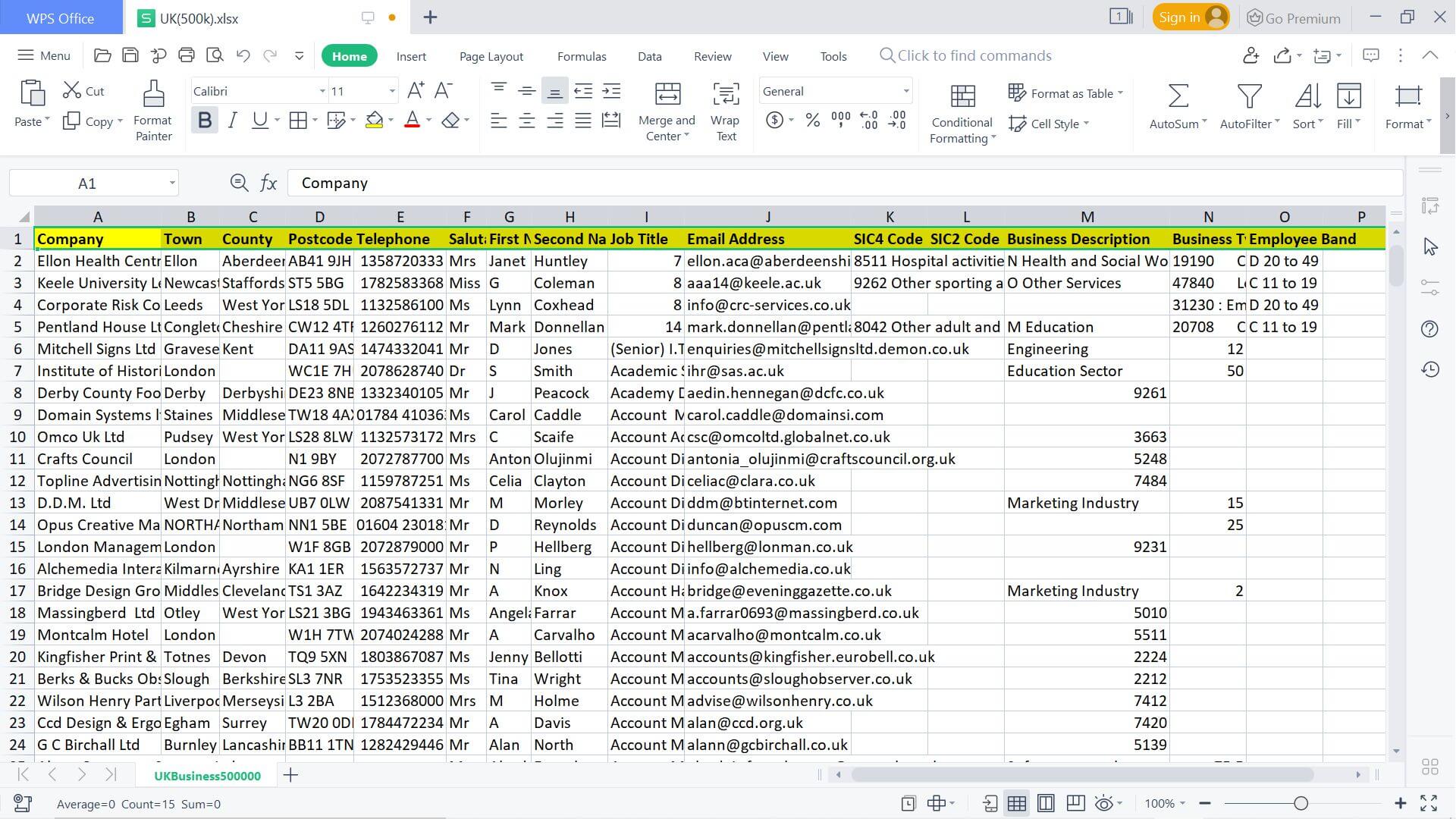The width and height of the screenshot is (1456, 819).
Task: Click the zoom magnifier beside formula bar
Action: point(239,183)
